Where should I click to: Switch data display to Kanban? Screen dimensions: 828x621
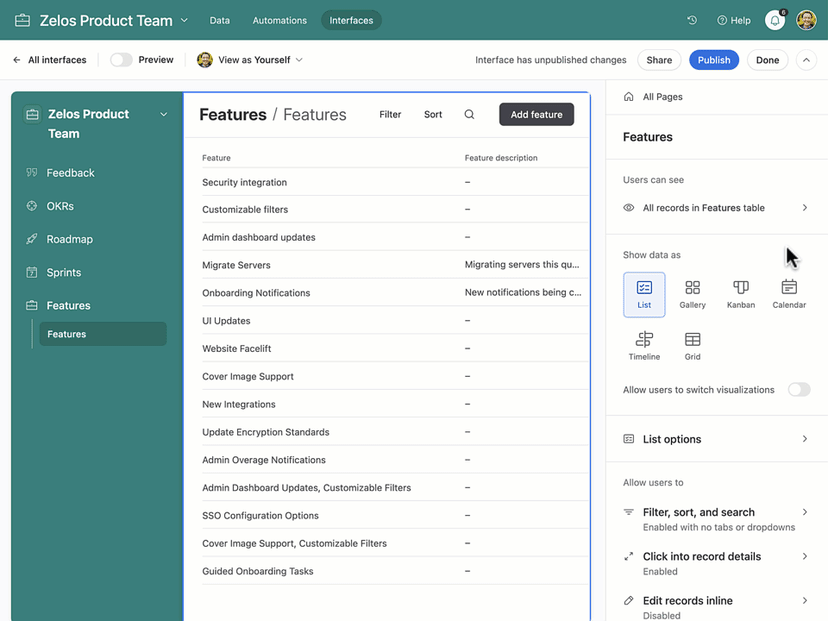pos(740,293)
